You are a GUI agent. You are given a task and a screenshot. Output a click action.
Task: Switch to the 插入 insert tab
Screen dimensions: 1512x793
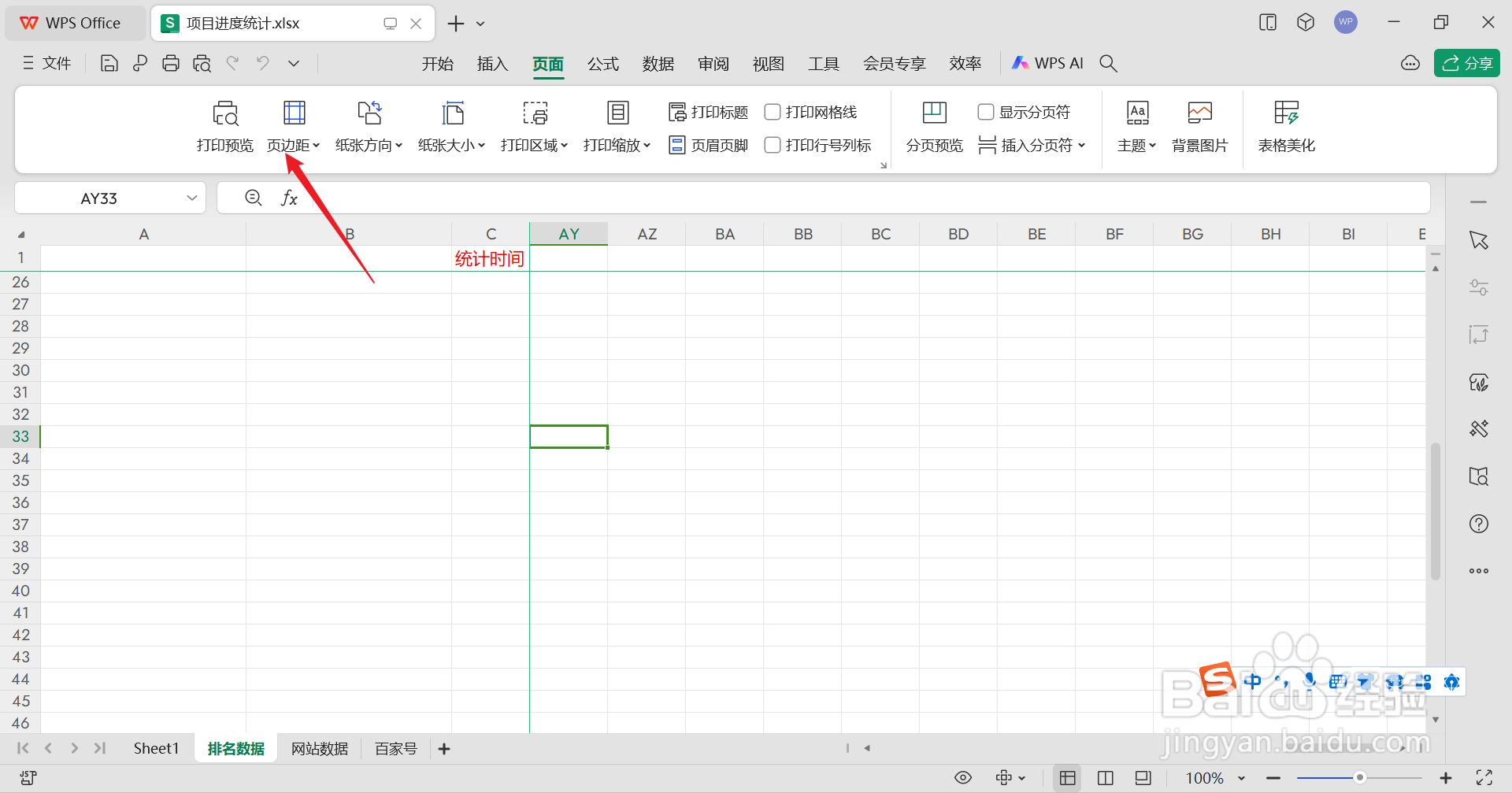[x=493, y=64]
